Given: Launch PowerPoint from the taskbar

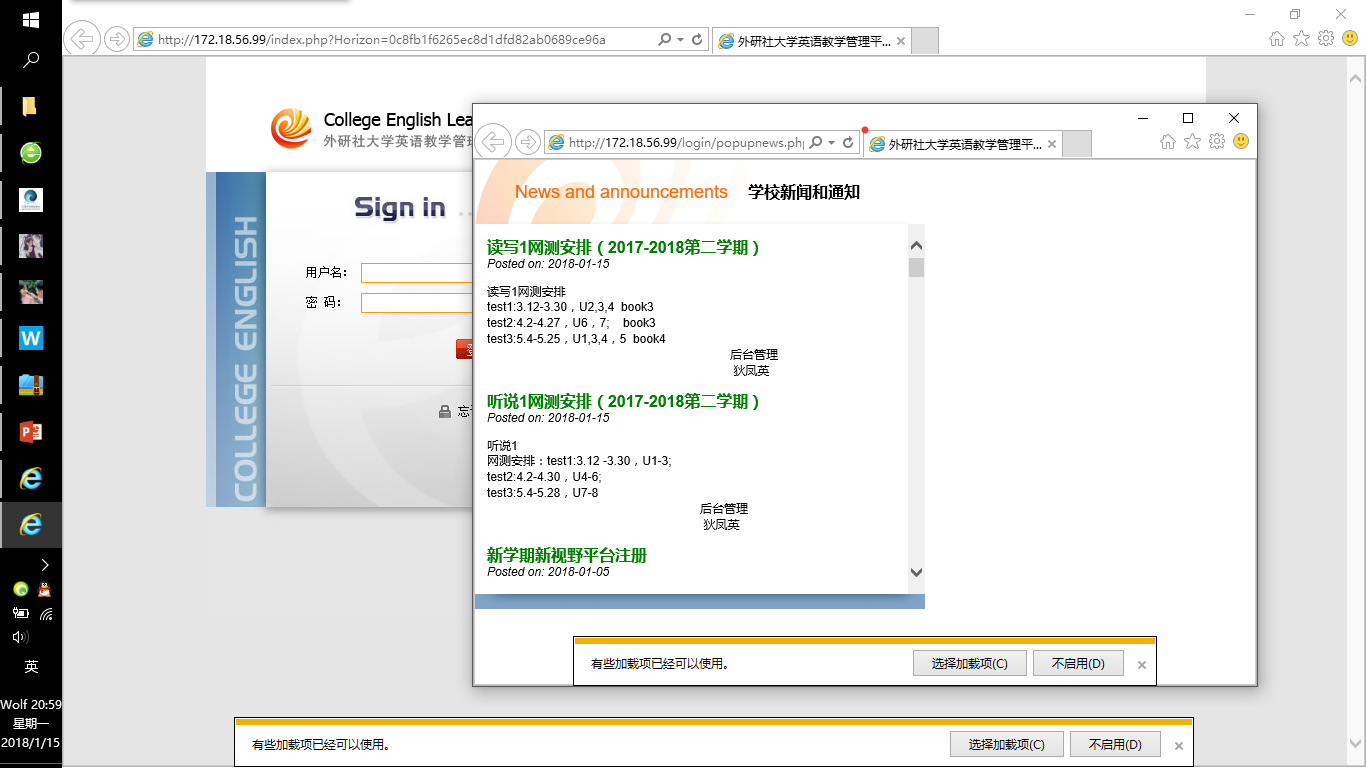Looking at the screenshot, I should pyautogui.click(x=31, y=432).
